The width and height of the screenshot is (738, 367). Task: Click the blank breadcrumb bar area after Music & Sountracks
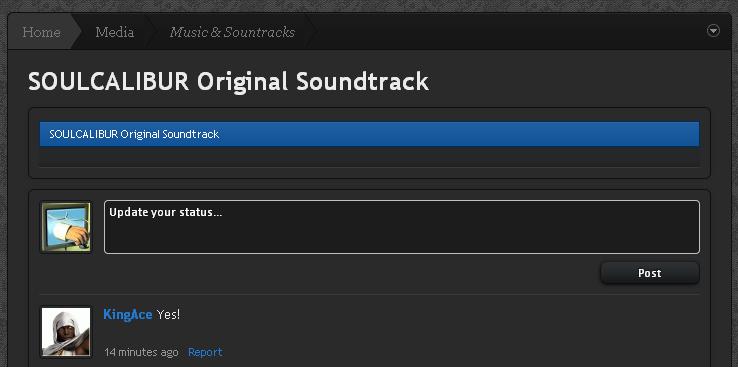pyautogui.click(x=508, y=32)
